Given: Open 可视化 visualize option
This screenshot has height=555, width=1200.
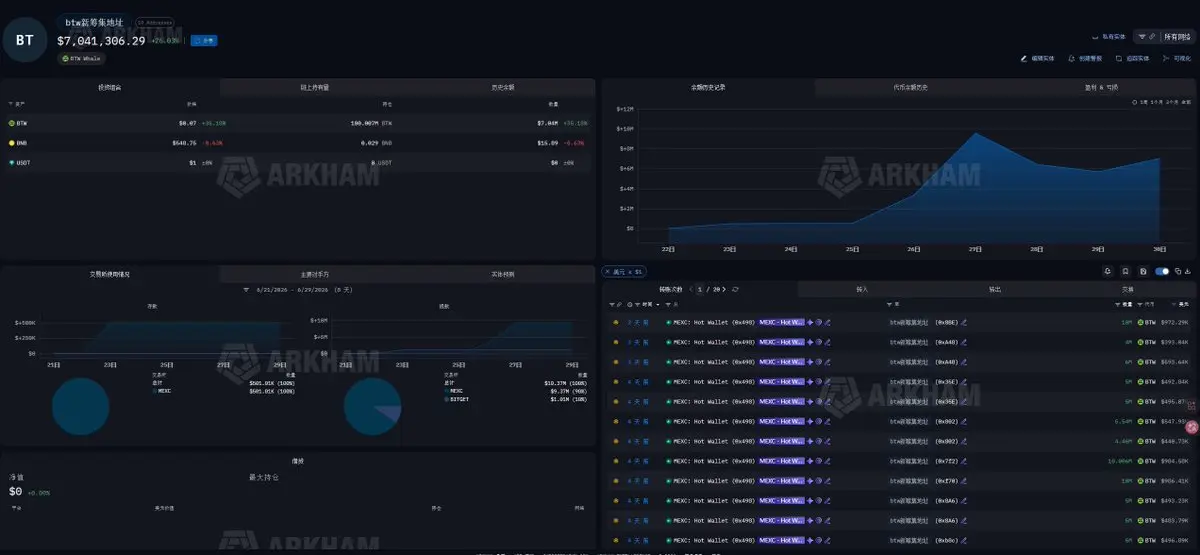Looking at the screenshot, I should click(1175, 59).
